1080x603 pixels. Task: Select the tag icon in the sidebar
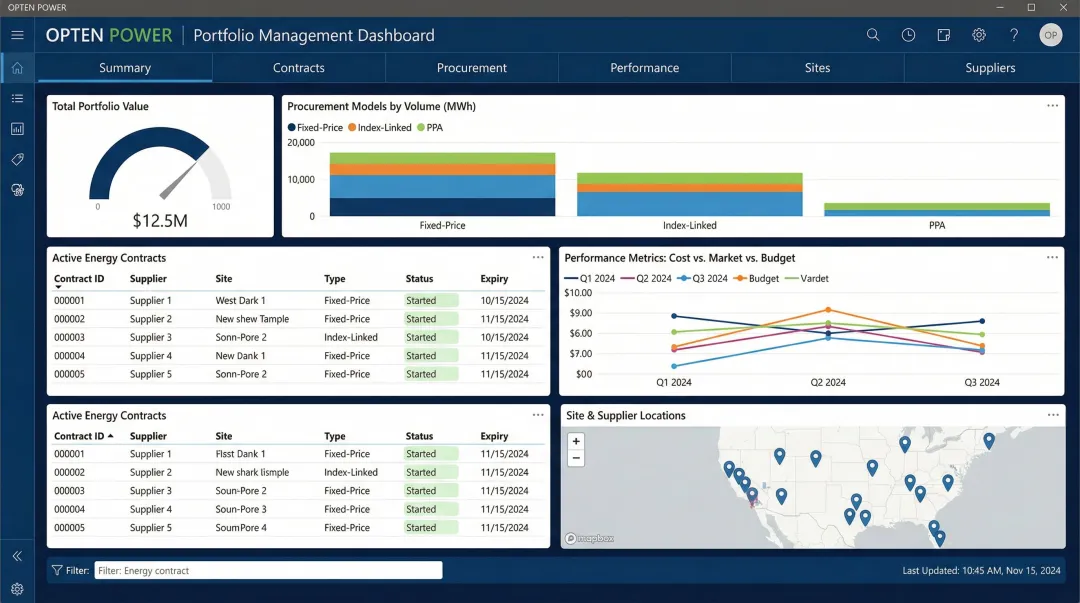click(17, 159)
